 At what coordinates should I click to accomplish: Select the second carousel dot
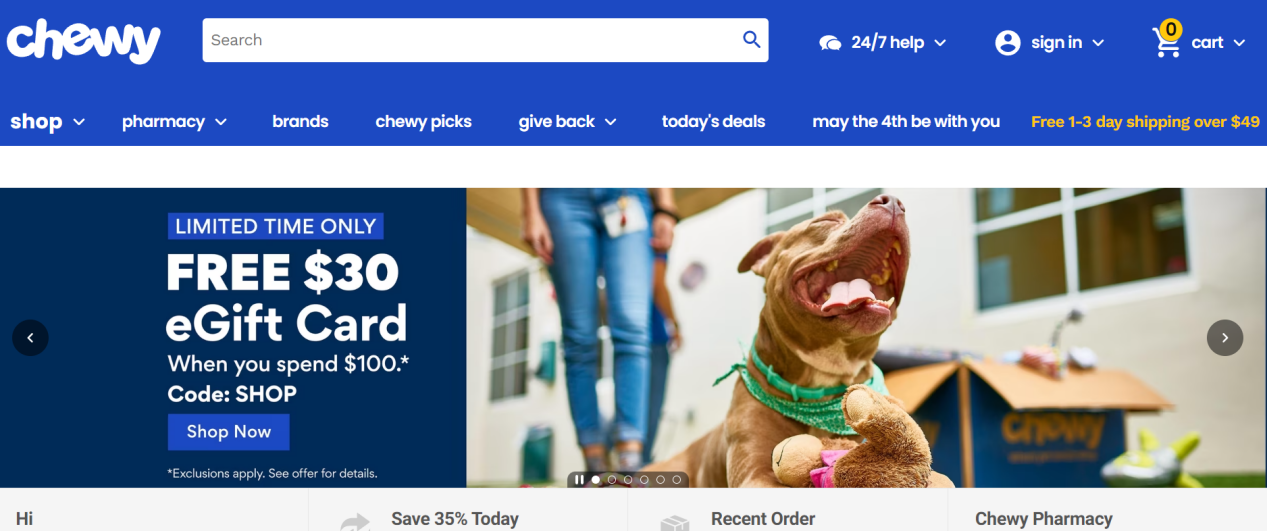pyautogui.click(x=612, y=480)
